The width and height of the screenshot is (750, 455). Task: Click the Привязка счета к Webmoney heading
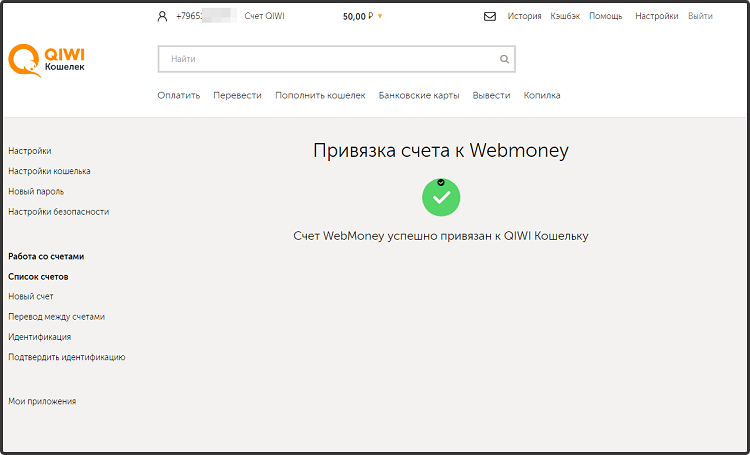(441, 151)
